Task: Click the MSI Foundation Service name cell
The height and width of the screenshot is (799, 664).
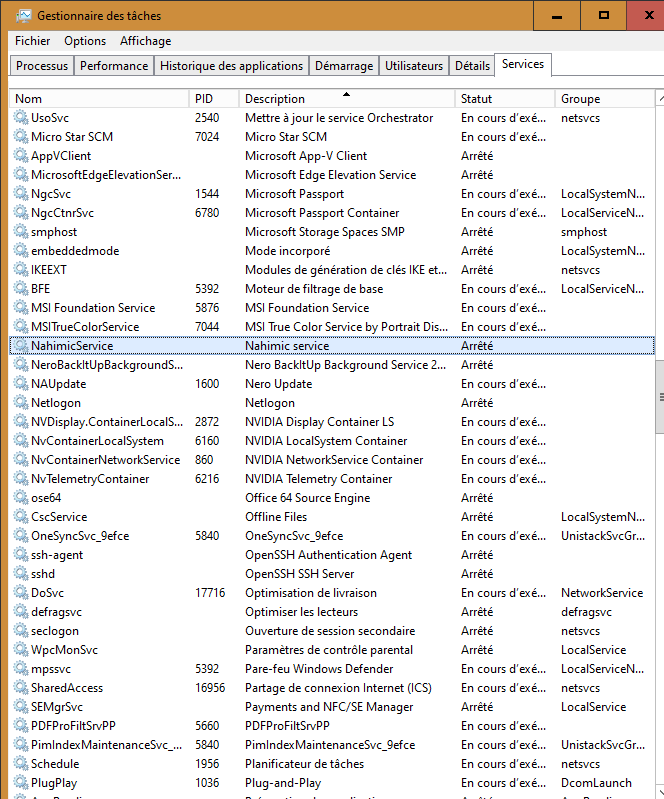Action: 93,308
